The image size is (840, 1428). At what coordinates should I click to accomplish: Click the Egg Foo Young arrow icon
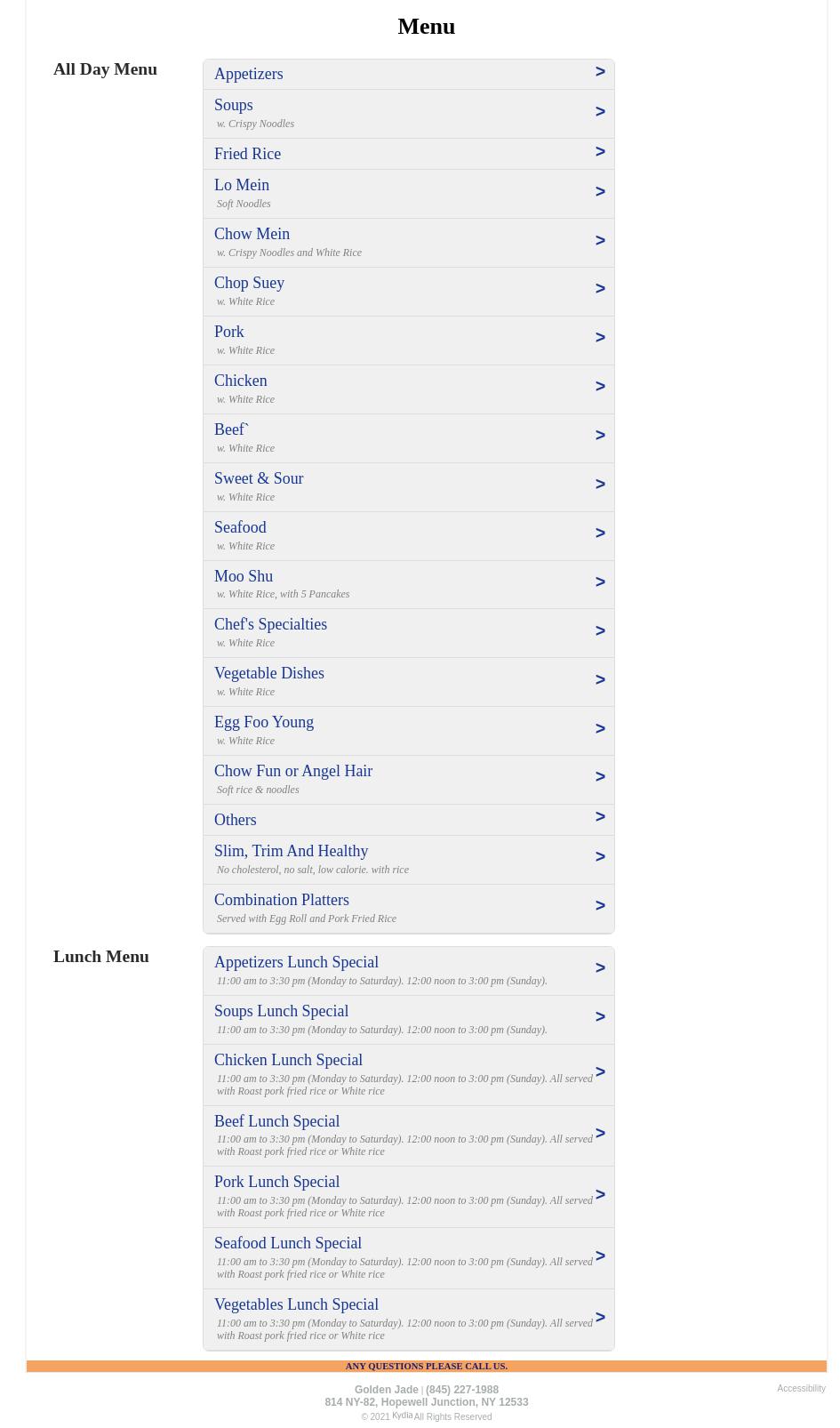pyautogui.click(x=600, y=729)
